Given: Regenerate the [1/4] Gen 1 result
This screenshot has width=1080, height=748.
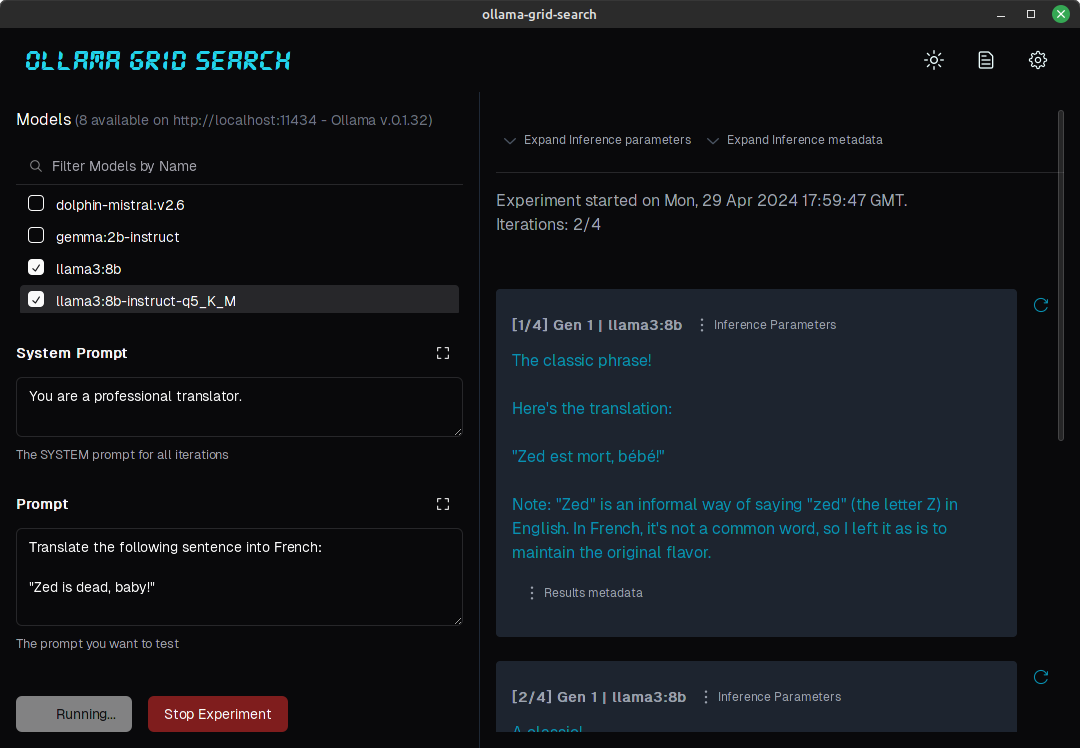Looking at the screenshot, I should pyautogui.click(x=1041, y=305).
